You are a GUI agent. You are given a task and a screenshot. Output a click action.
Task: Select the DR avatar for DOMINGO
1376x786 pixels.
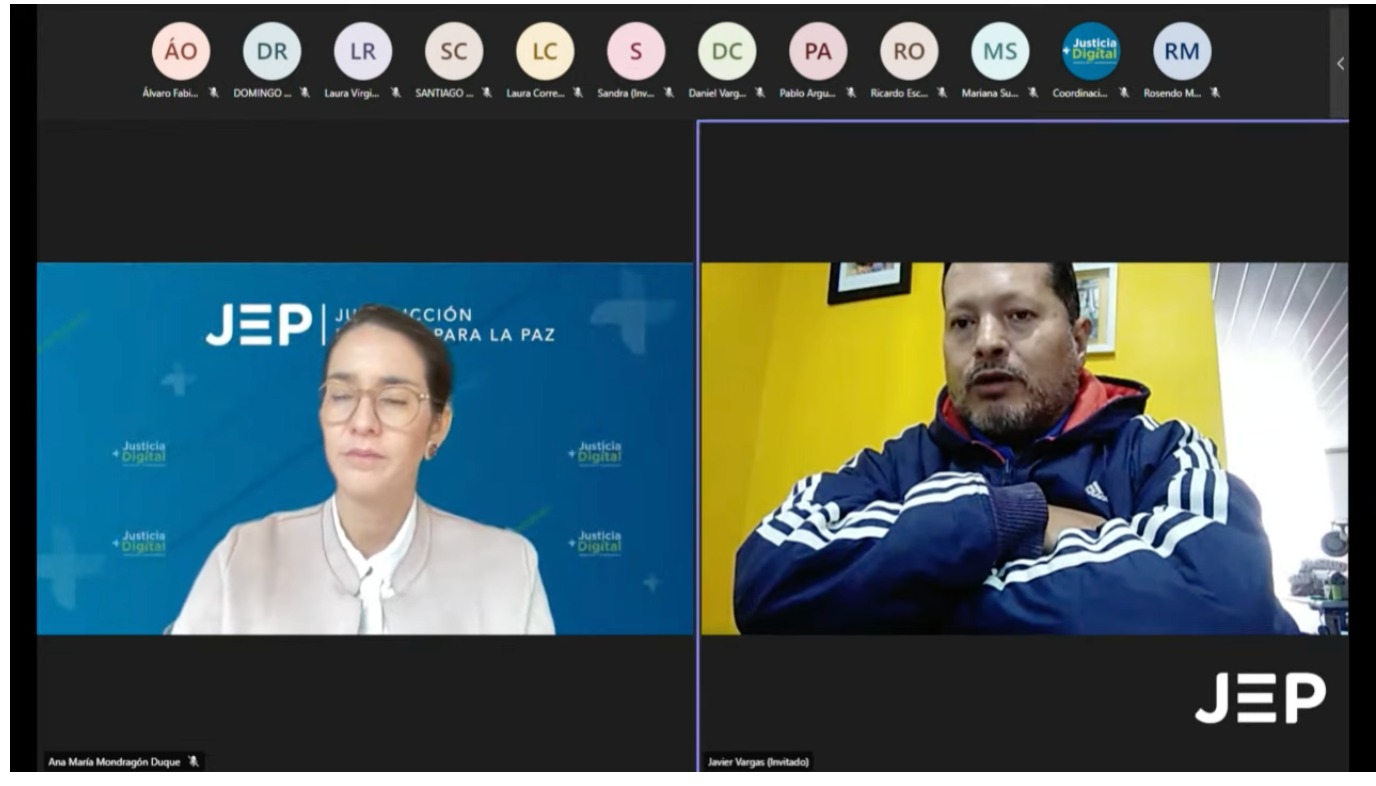click(x=272, y=51)
